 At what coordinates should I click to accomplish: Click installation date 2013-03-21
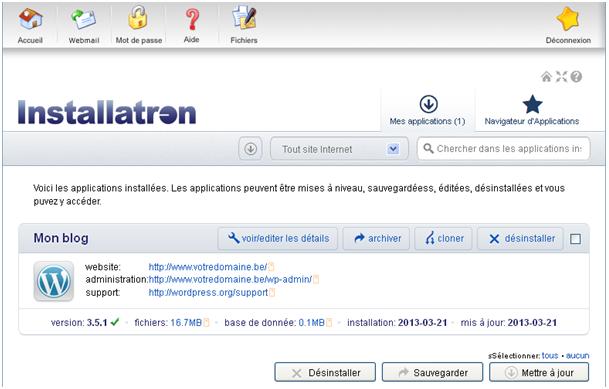423,323
